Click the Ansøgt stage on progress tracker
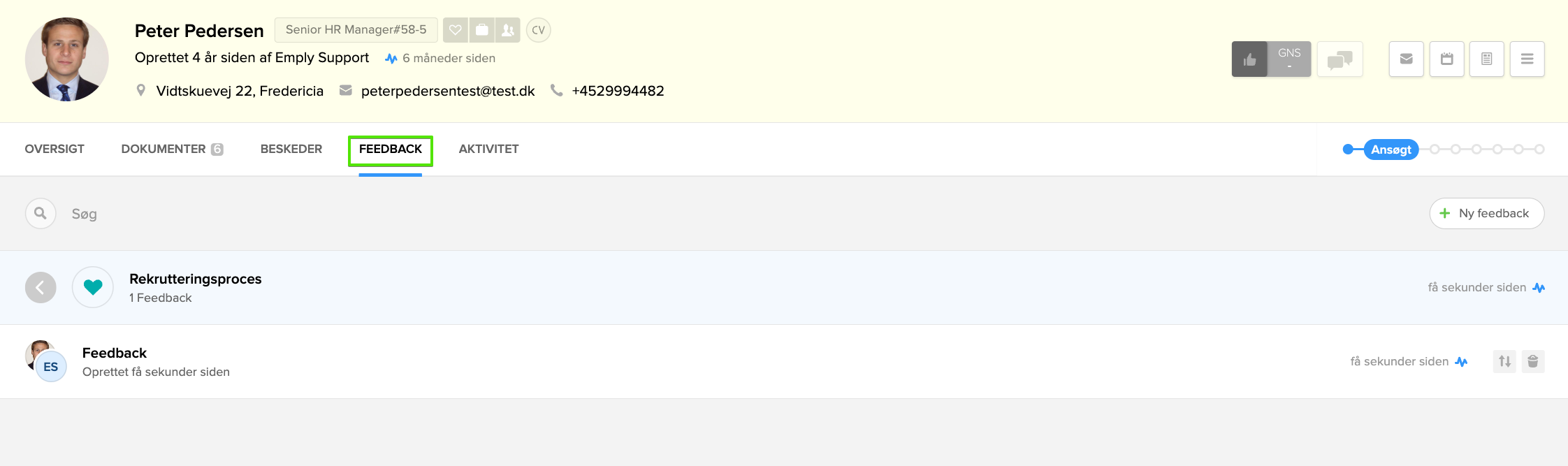Viewport: 1568px width, 466px height. click(1391, 150)
